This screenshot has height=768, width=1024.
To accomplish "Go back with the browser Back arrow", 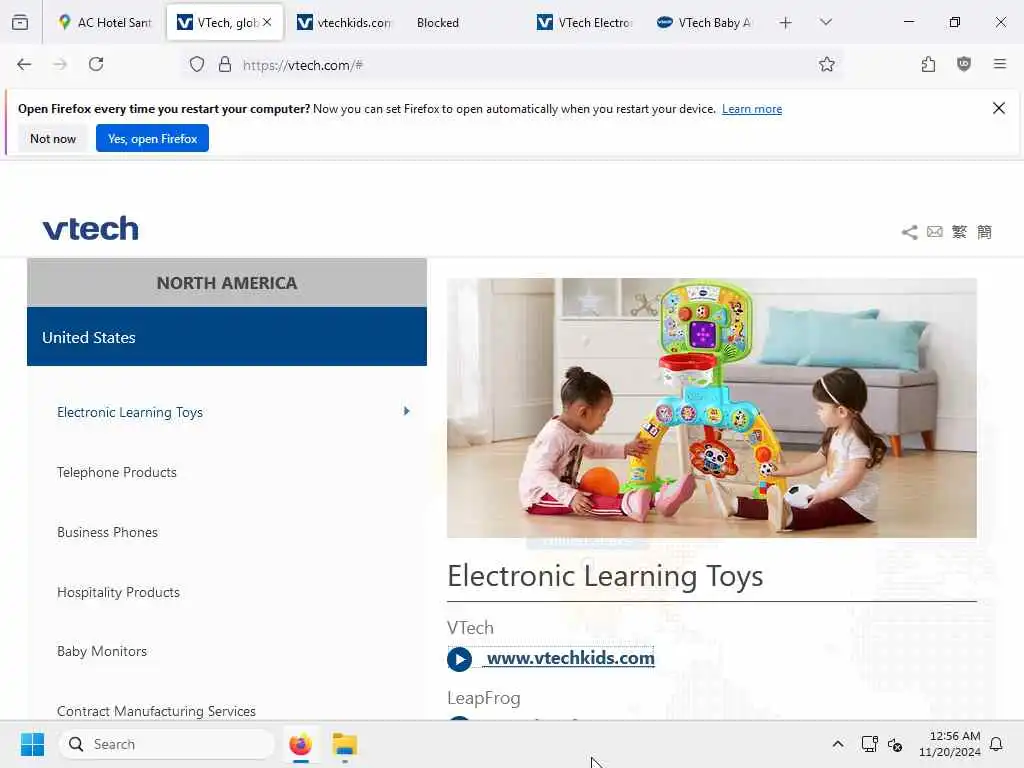I will (x=24, y=64).
